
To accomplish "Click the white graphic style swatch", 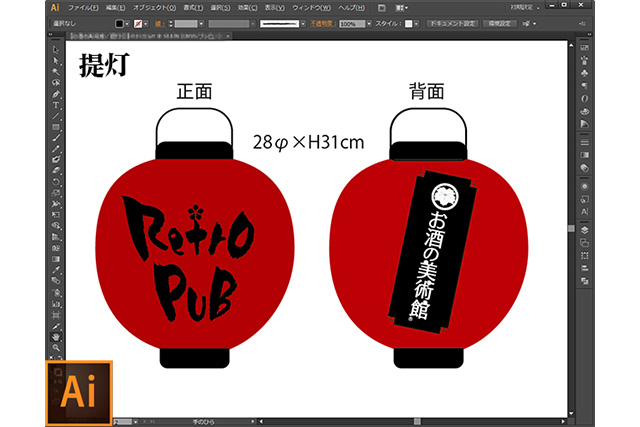I will point(408,24).
